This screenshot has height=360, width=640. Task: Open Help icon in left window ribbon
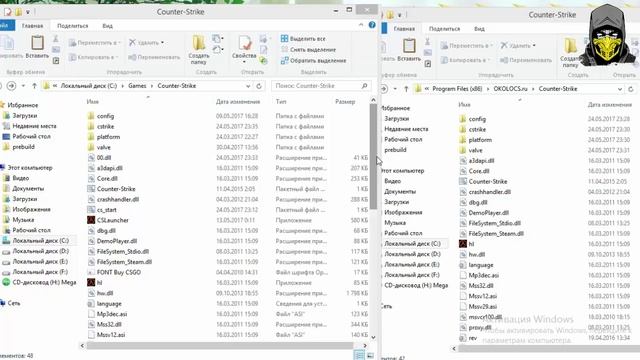click(372, 25)
